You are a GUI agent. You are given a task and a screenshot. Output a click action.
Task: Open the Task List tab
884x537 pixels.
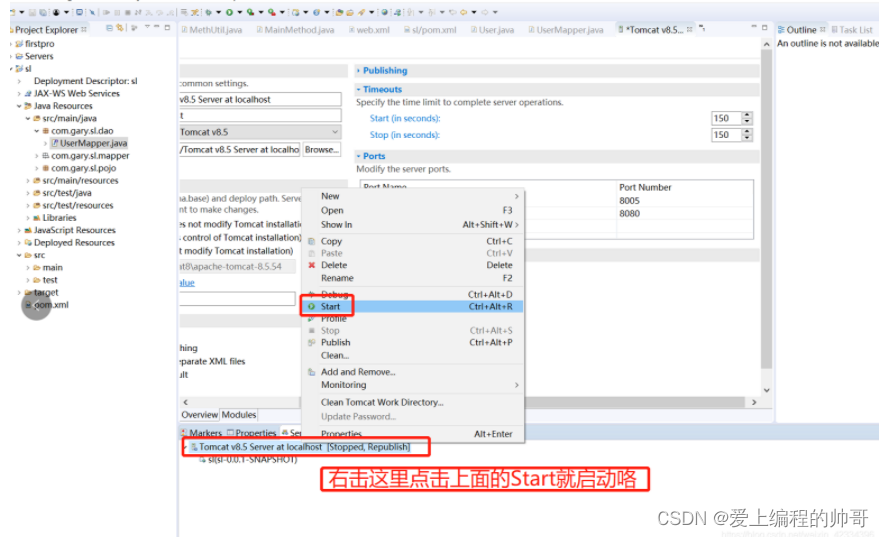pyautogui.click(x=852, y=30)
